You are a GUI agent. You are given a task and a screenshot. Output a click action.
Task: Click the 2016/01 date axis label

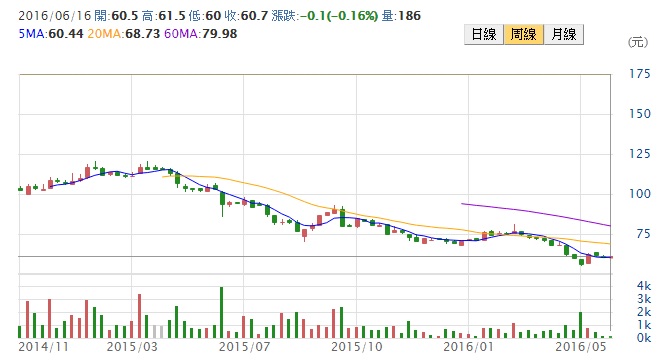(468, 346)
